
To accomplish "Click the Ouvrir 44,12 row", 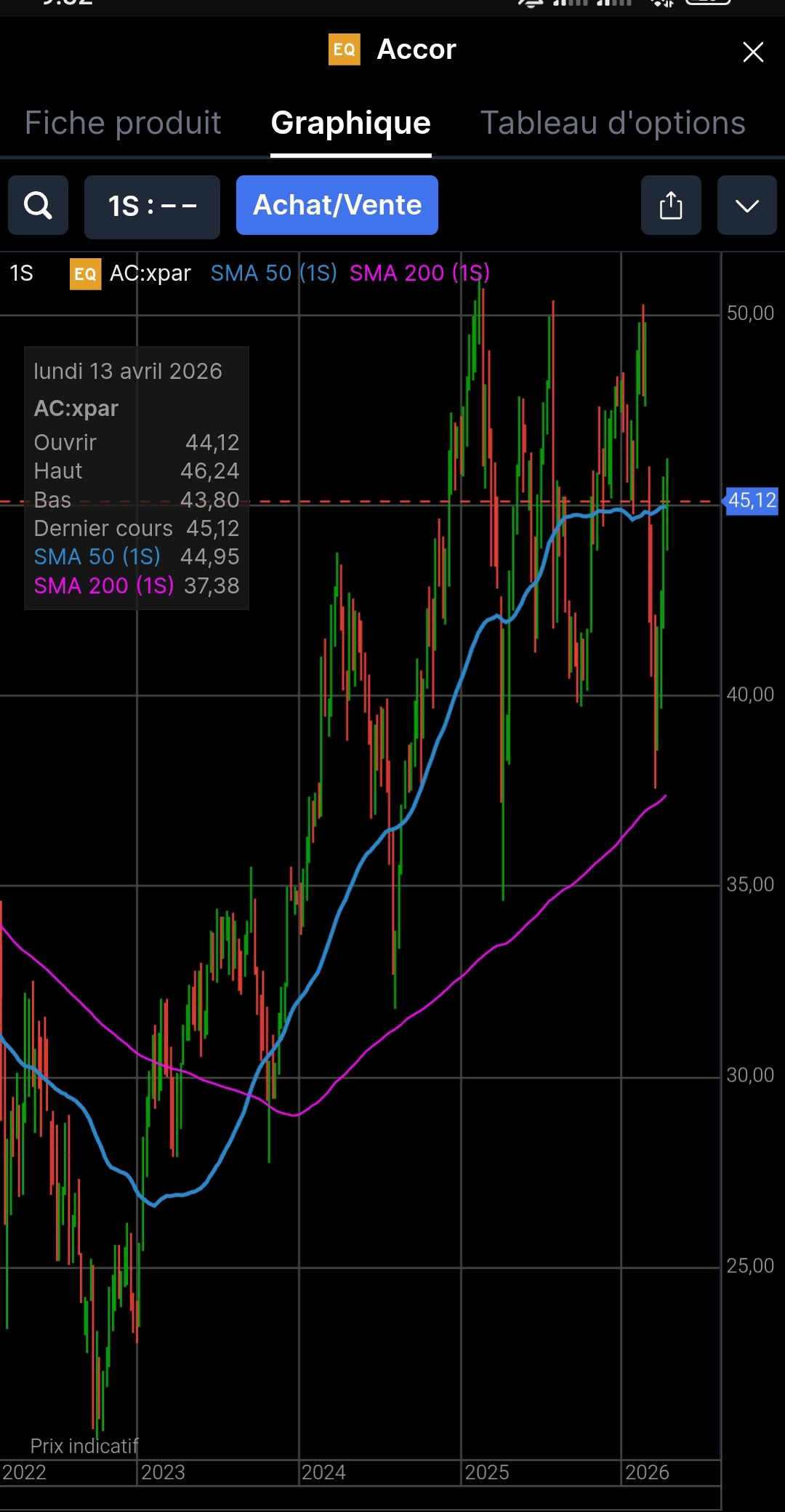I will 137,442.
